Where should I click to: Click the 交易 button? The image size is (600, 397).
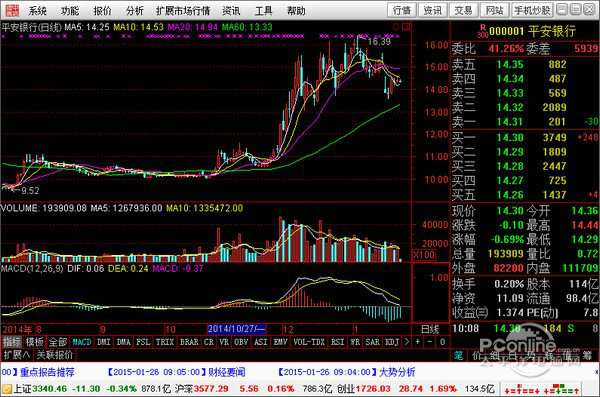click(463, 10)
